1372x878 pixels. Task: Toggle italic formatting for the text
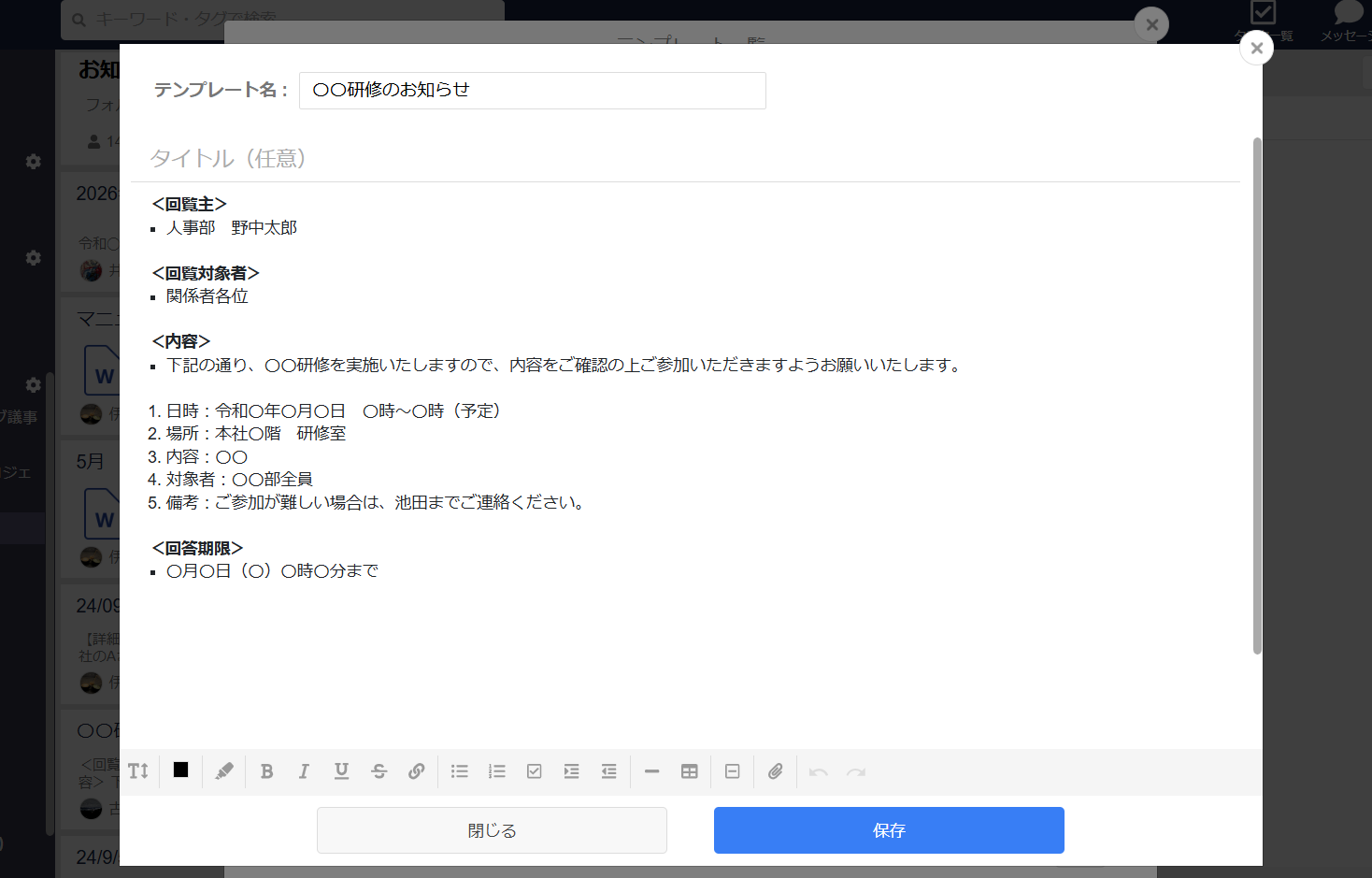[304, 771]
